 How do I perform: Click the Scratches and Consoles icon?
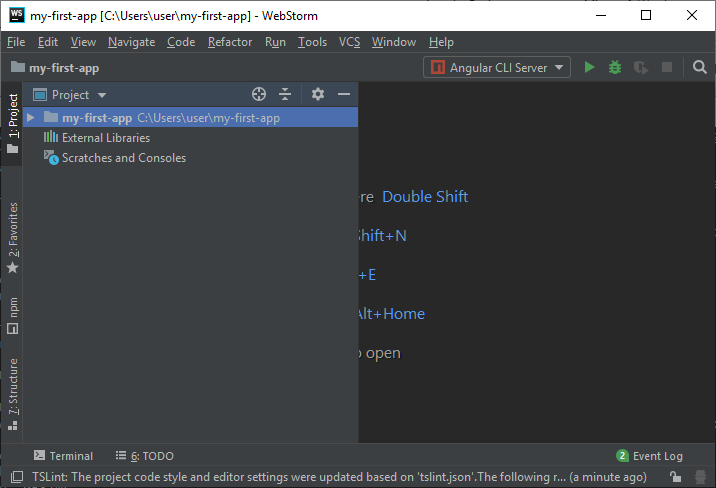click(x=51, y=157)
